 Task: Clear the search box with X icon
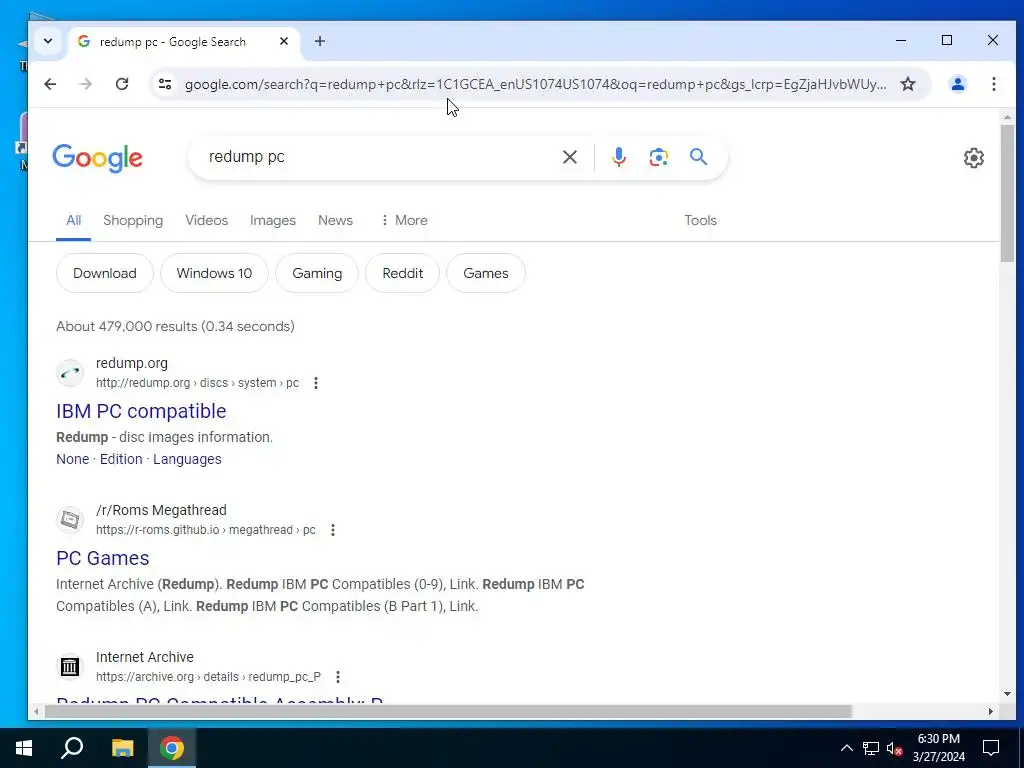click(569, 157)
